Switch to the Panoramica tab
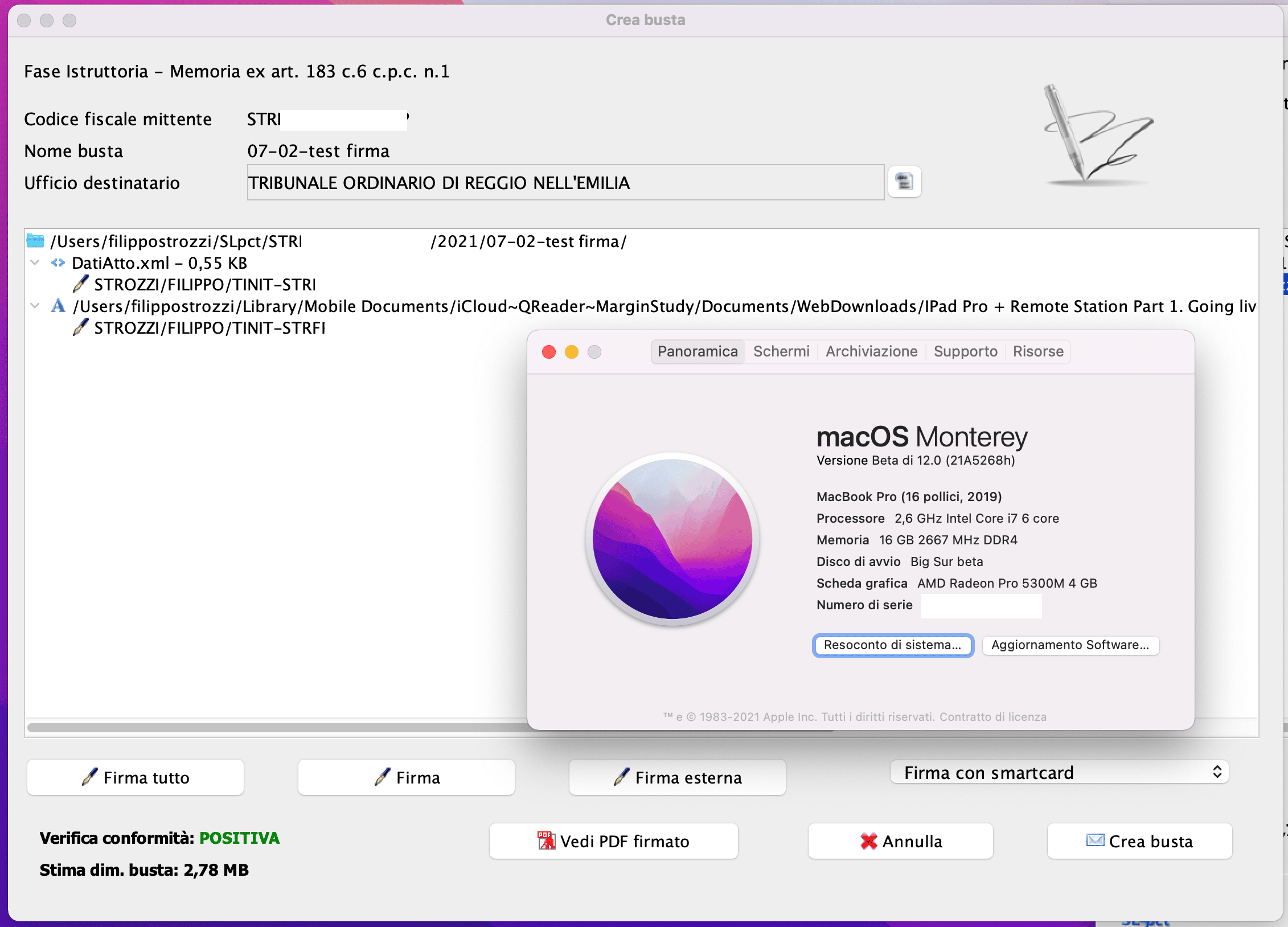 [x=698, y=351]
